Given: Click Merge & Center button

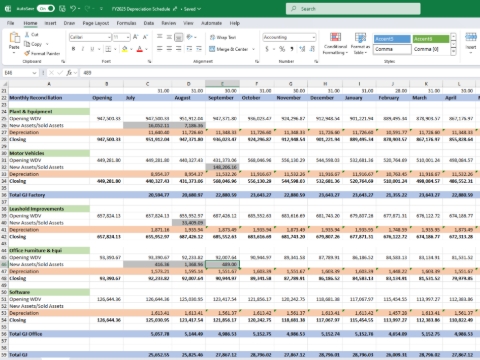Looking at the screenshot, I should click(x=229, y=49).
